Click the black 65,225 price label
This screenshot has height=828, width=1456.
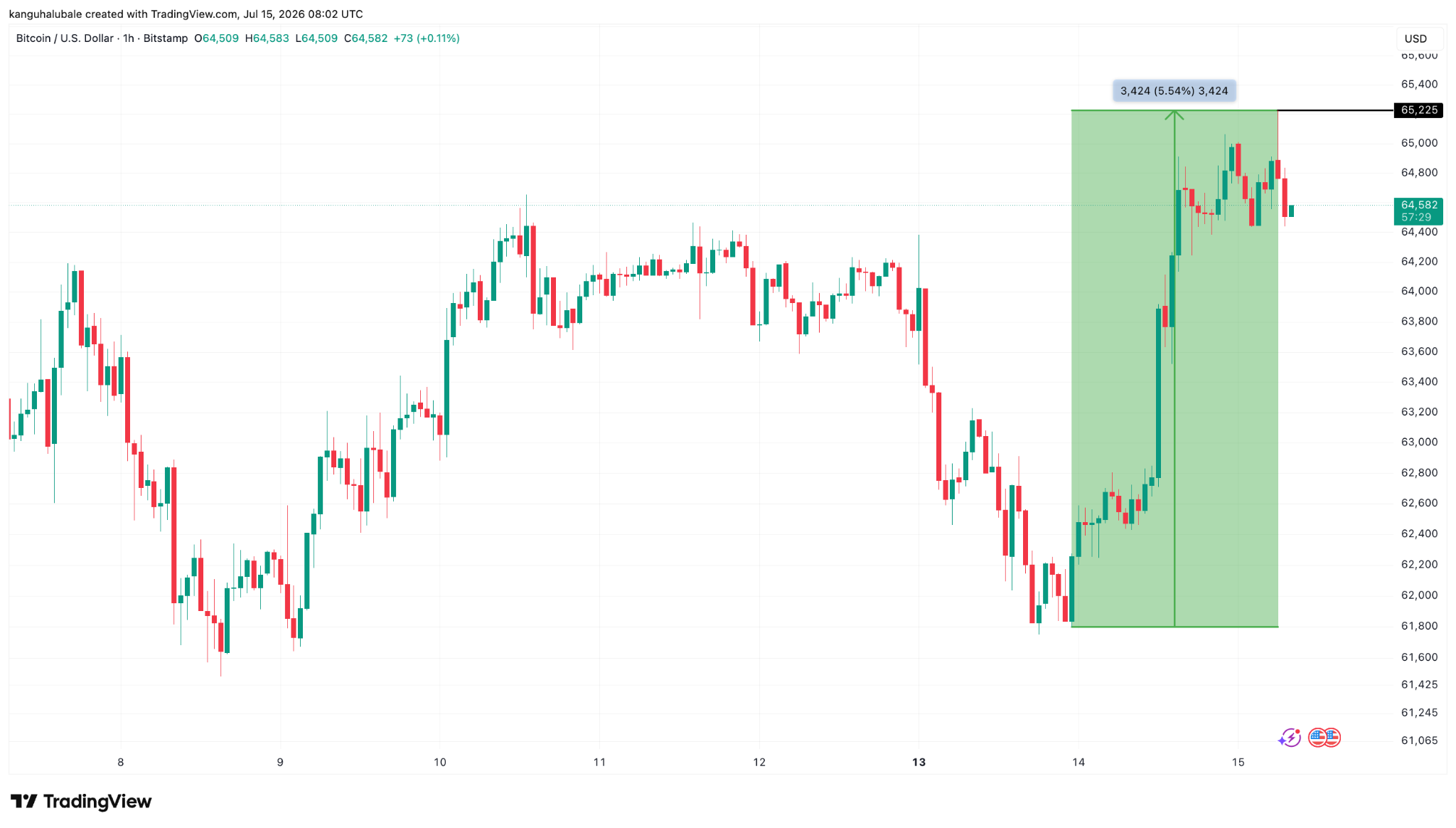[1418, 110]
